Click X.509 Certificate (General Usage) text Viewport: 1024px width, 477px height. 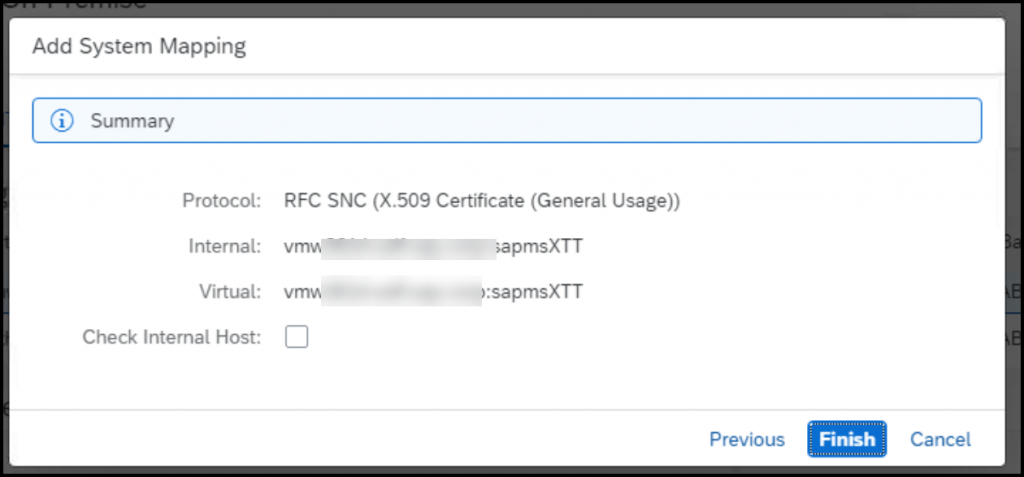526,201
